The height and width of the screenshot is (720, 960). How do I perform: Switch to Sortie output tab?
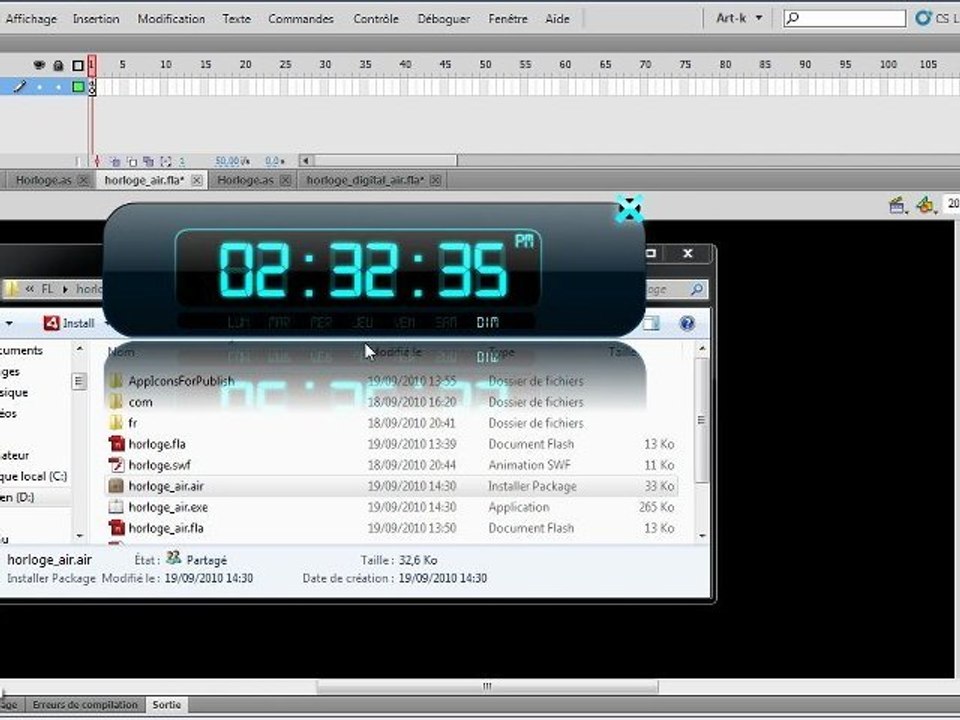pos(167,705)
